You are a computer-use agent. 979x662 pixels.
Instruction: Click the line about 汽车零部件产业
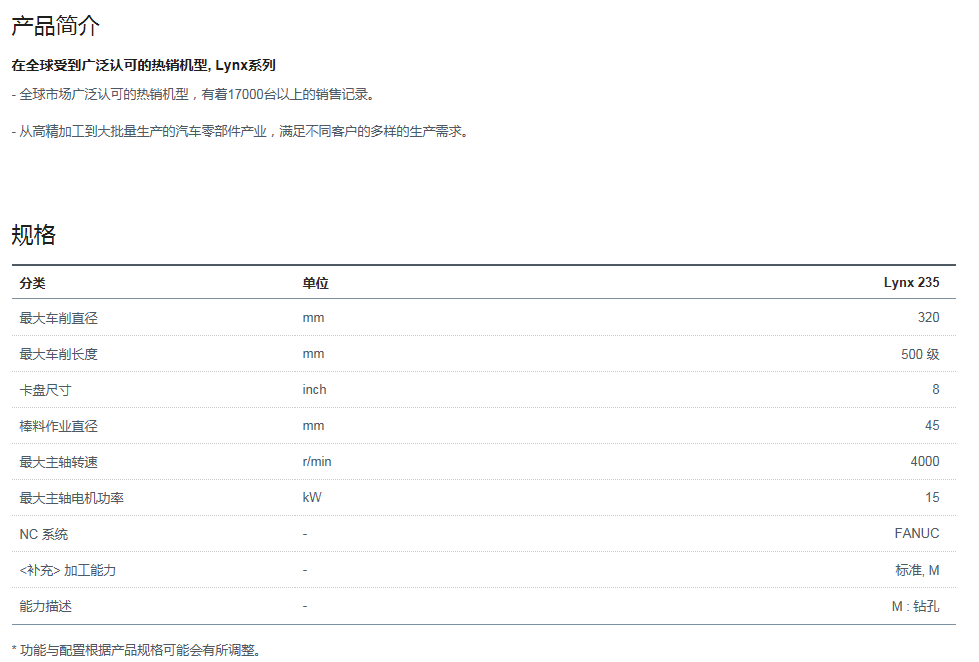pyautogui.click(x=240, y=131)
